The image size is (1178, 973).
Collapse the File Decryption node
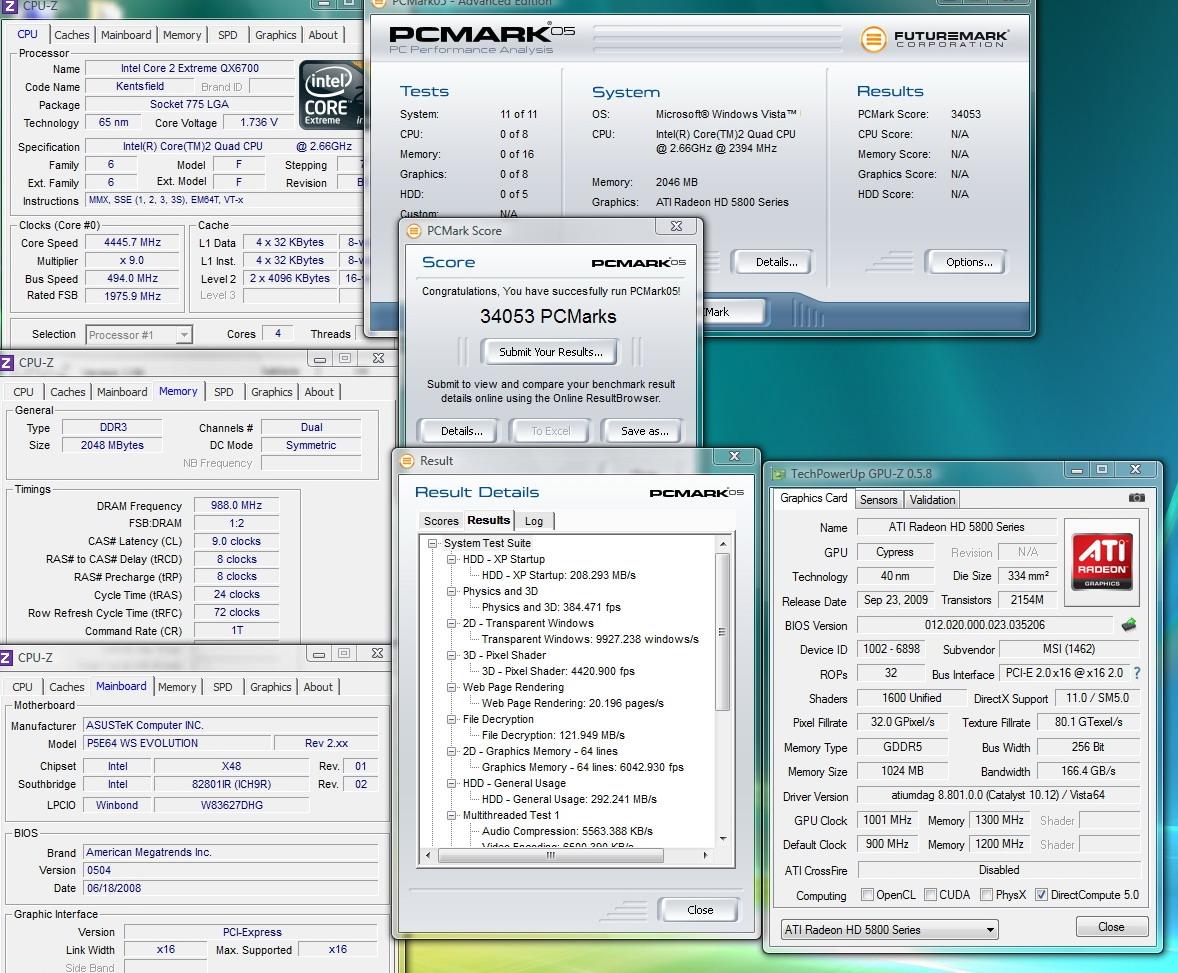tap(452, 719)
